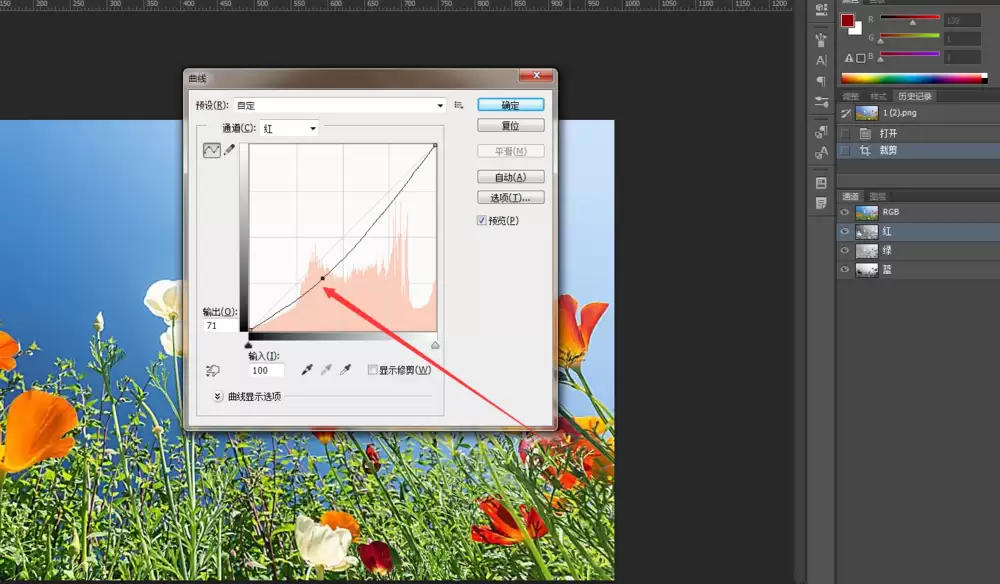This screenshot has width=1000, height=584.
Task: Select the pencil draw-curve tool
Action: pos(229,150)
